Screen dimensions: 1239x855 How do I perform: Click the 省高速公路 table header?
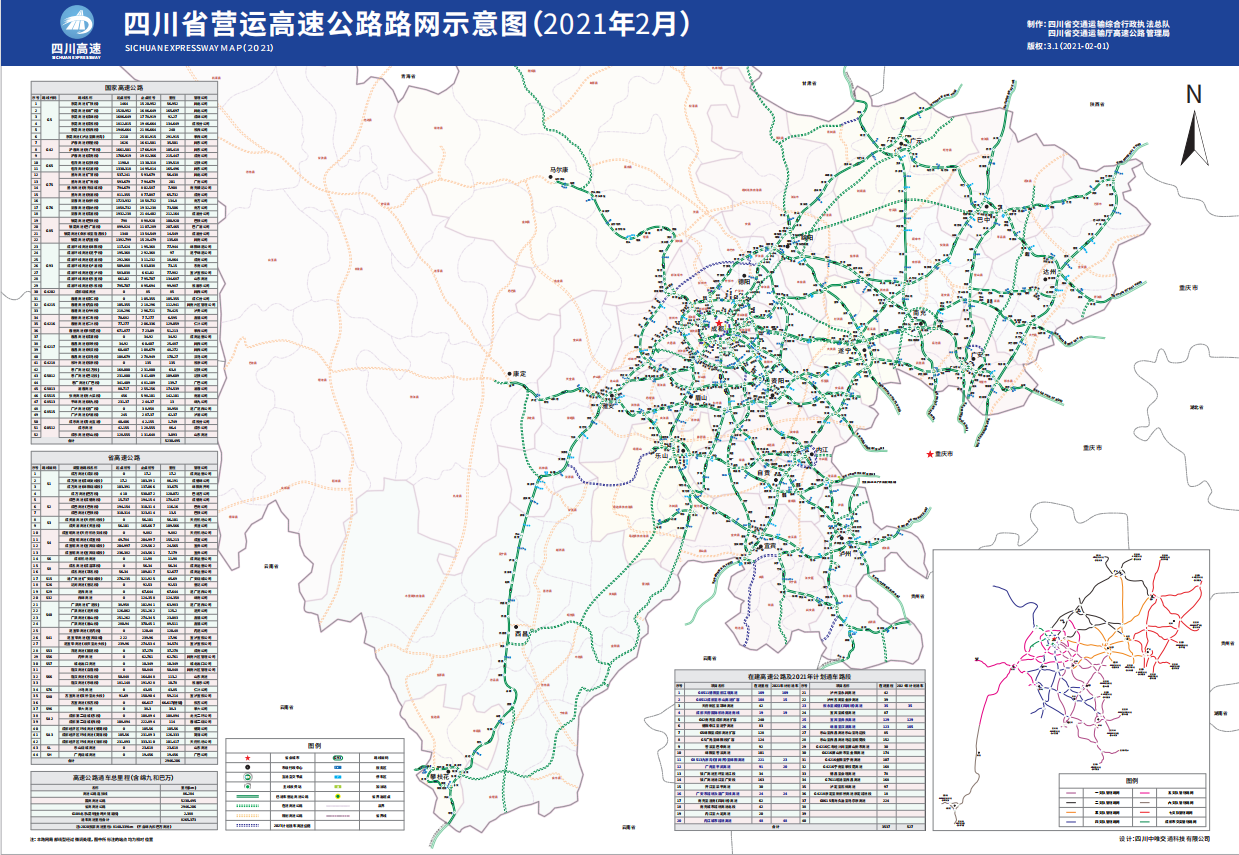click(124, 456)
